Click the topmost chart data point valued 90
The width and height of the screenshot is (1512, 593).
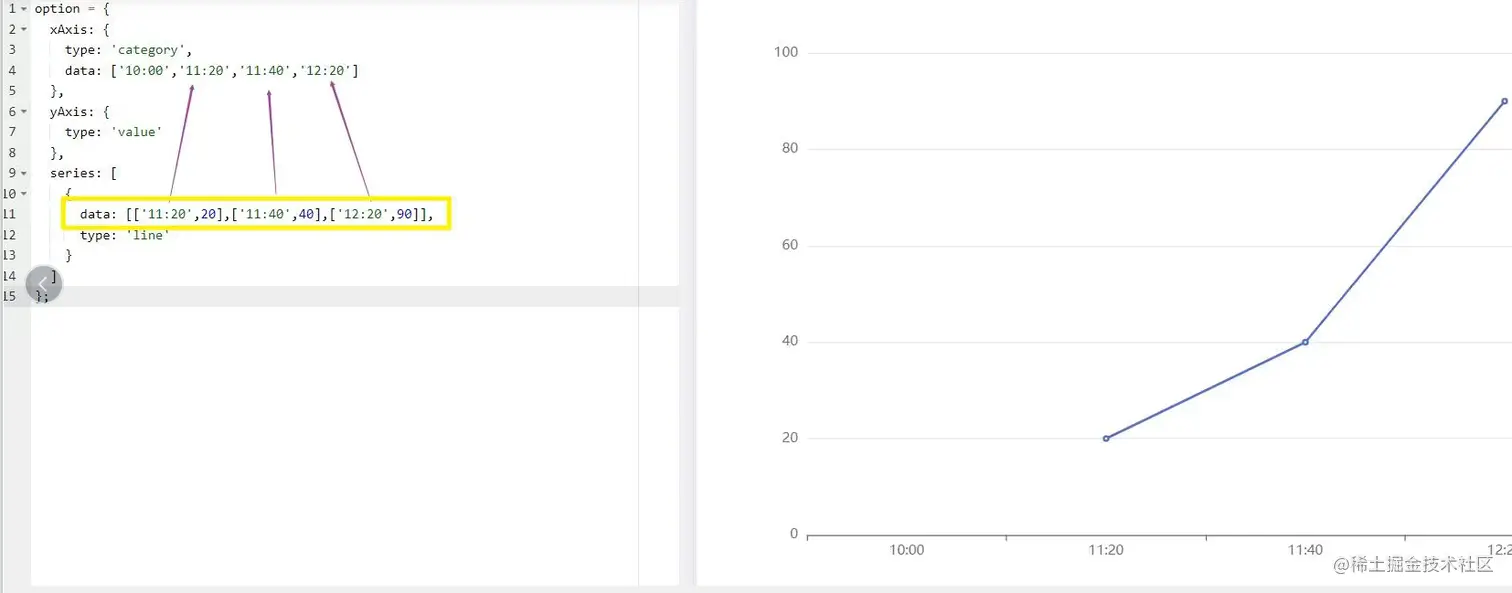point(1504,101)
